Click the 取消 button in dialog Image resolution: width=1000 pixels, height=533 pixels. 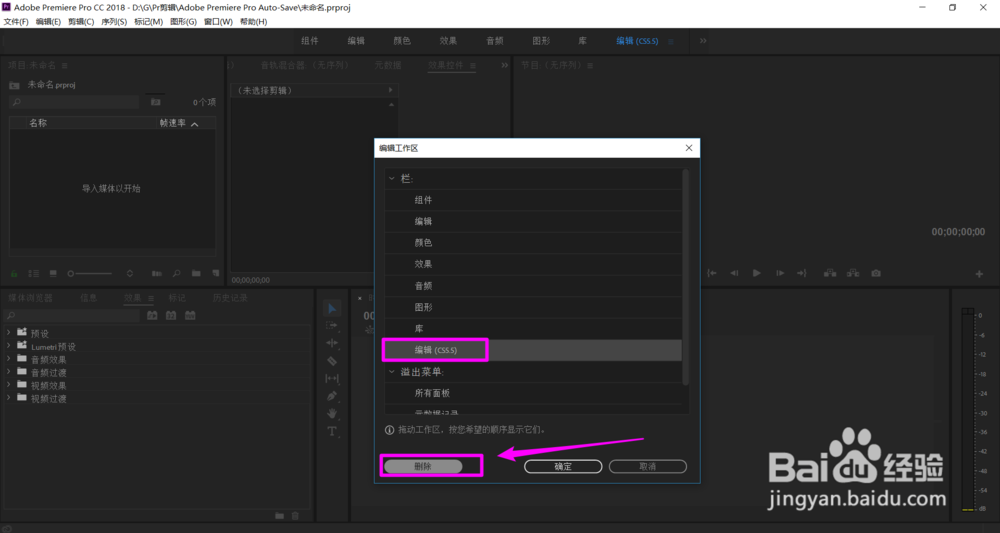click(x=647, y=466)
